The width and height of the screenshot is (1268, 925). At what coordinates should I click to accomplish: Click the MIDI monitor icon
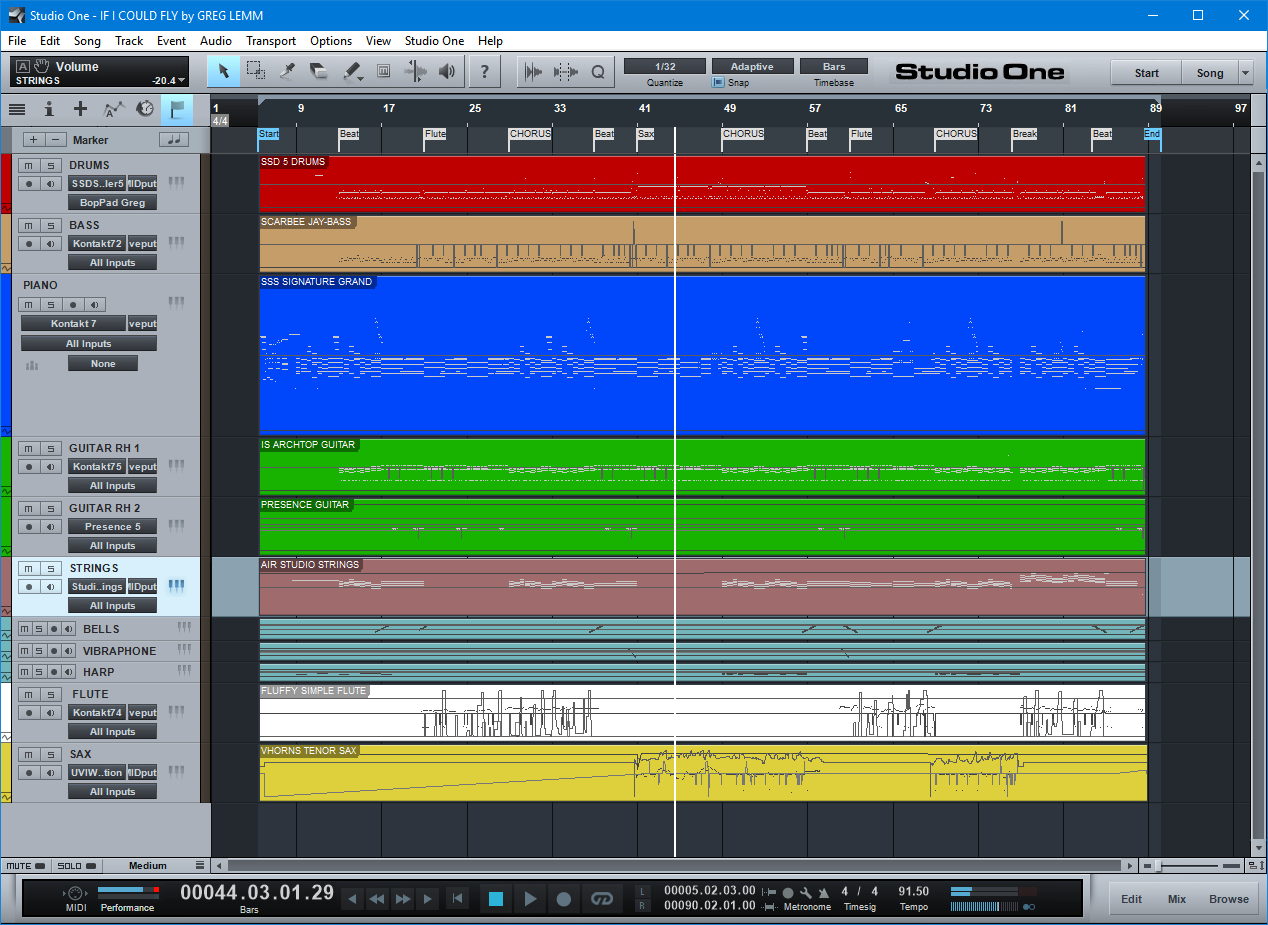coord(74,893)
